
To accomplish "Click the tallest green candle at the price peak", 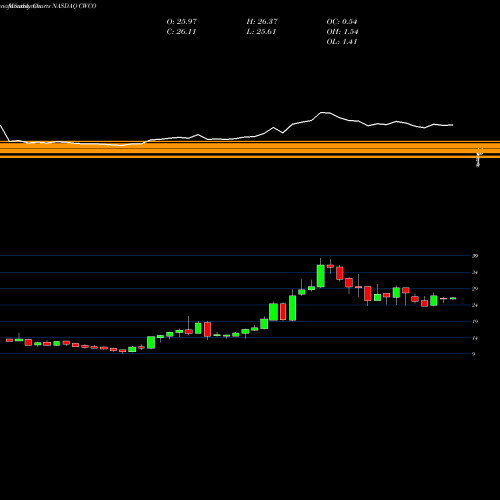I will pyautogui.click(x=321, y=276).
